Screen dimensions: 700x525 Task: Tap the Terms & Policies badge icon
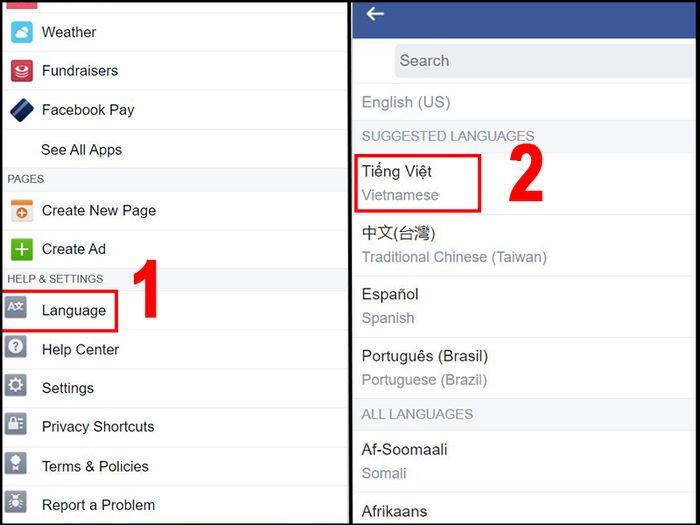[x=16, y=463]
